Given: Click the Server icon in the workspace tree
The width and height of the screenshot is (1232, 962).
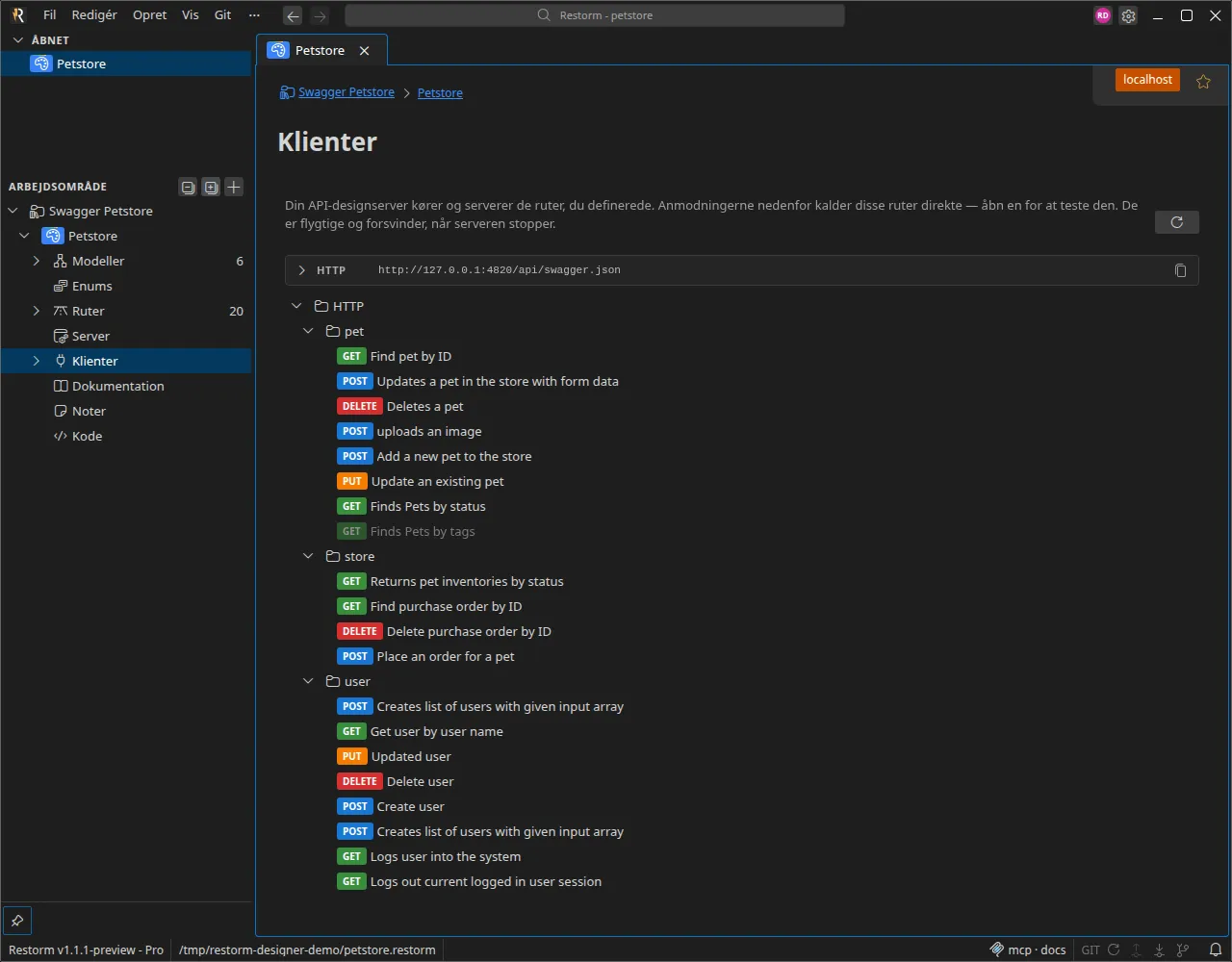Looking at the screenshot, I should 61,336.
